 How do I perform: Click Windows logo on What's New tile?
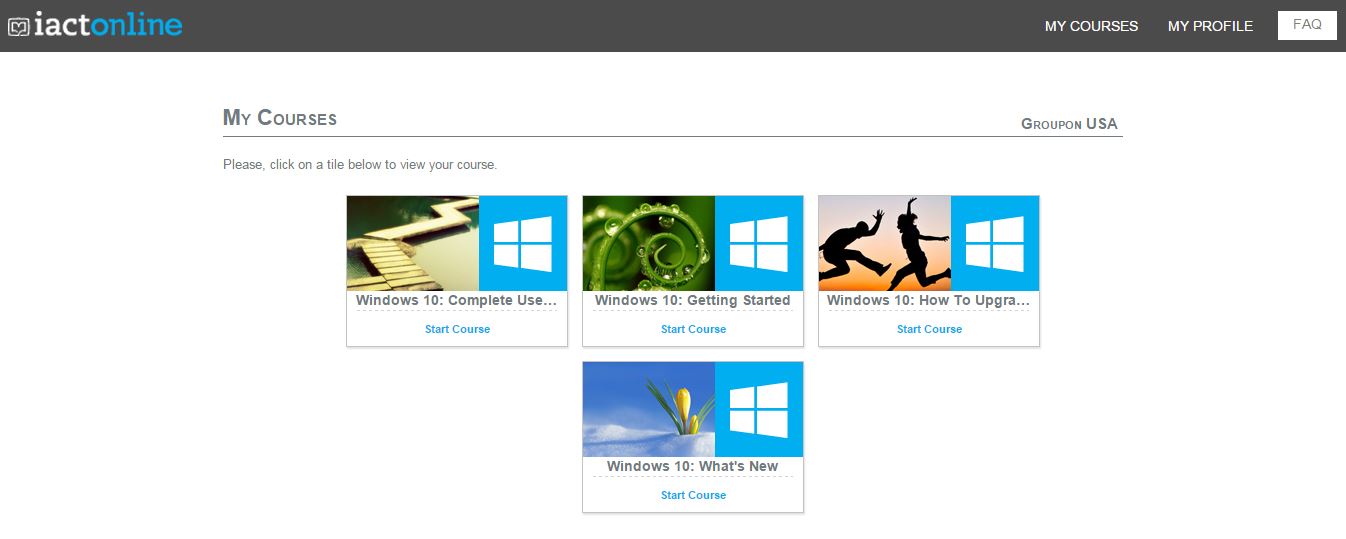click(759, 409)
